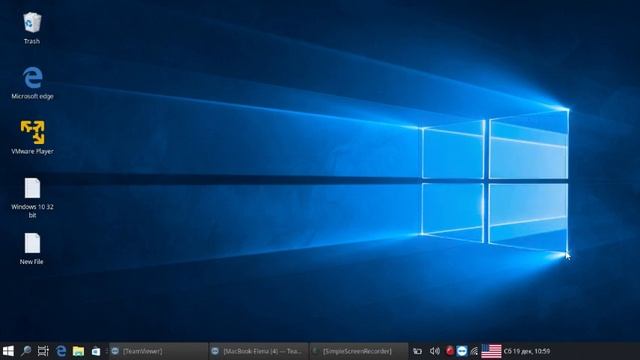
Task: Select the New File document icon
Action: click(32, 243)
